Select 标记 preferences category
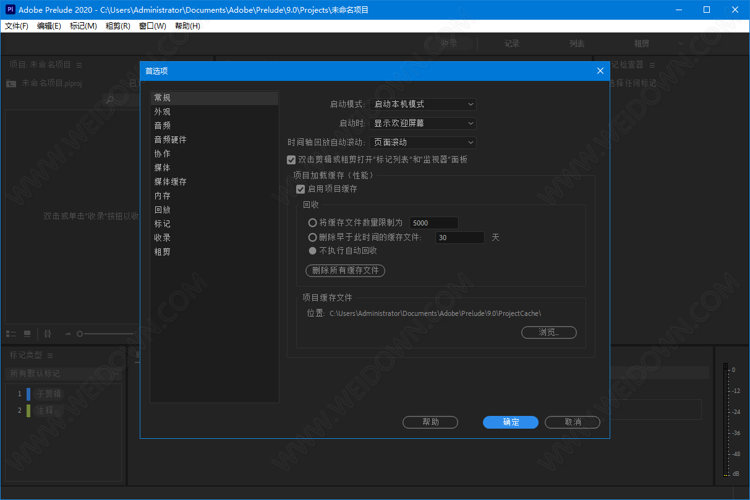Viewport: 750px width, 500px height. tap(214, 224)
